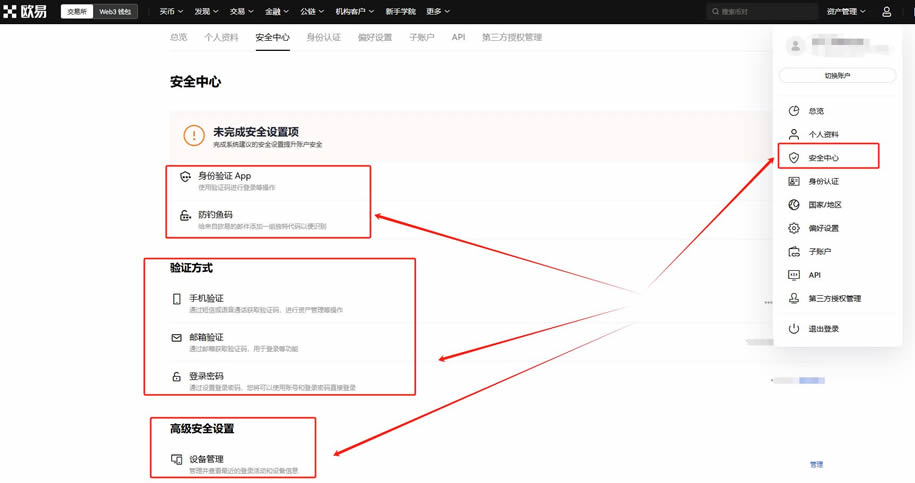
Task: Open the 第三方授权管理 tab
Action: tap(511, 37)
